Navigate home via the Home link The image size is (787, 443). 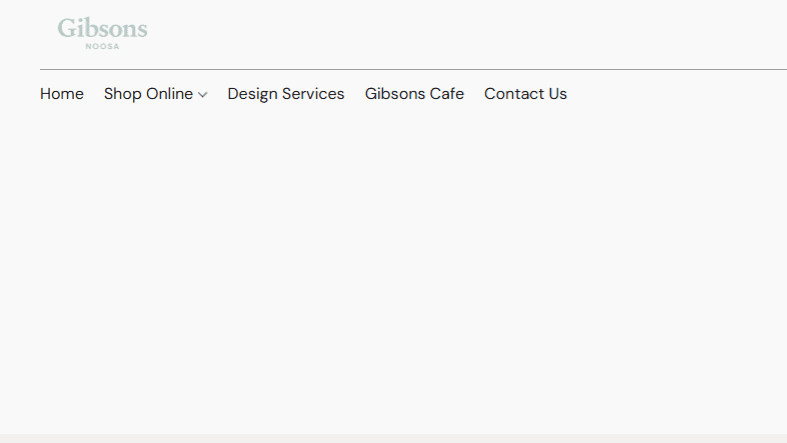click(x=62, y=94)
